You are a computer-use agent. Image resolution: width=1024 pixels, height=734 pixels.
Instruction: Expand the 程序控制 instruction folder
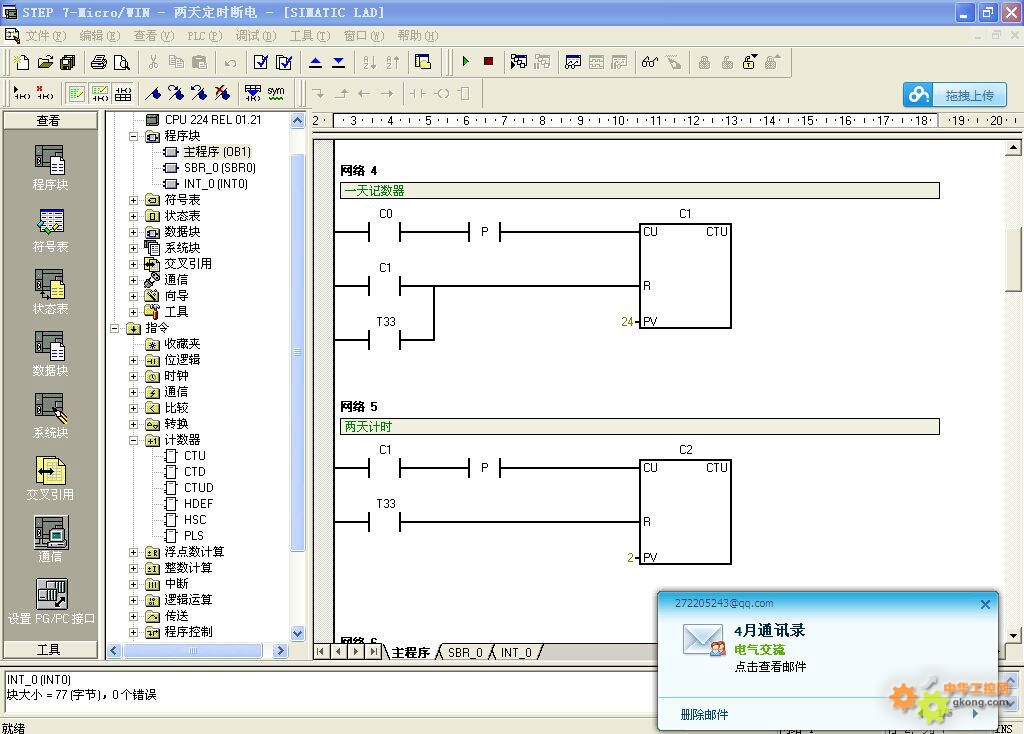coord(133,633)
